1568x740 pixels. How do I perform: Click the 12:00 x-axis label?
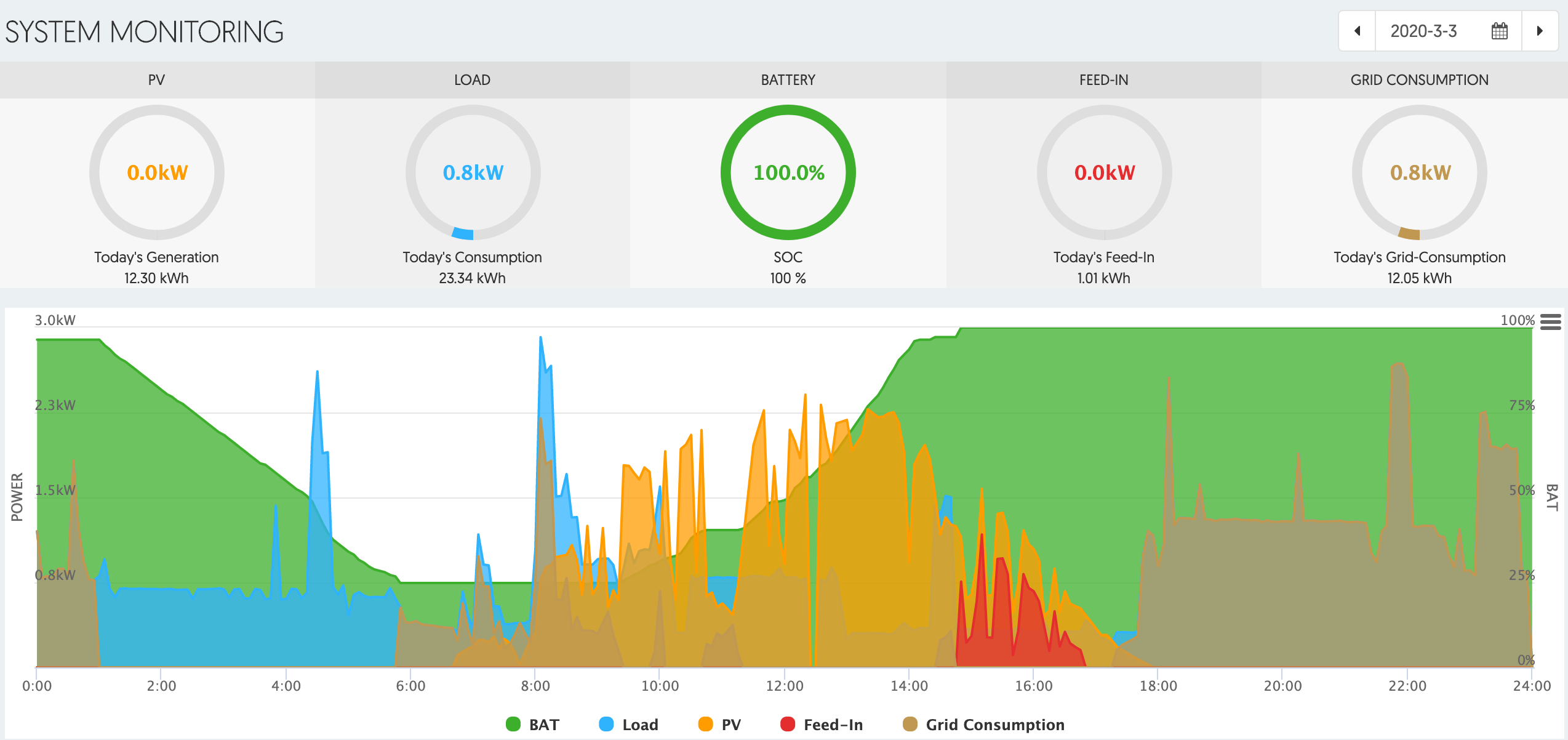point(785,686)
